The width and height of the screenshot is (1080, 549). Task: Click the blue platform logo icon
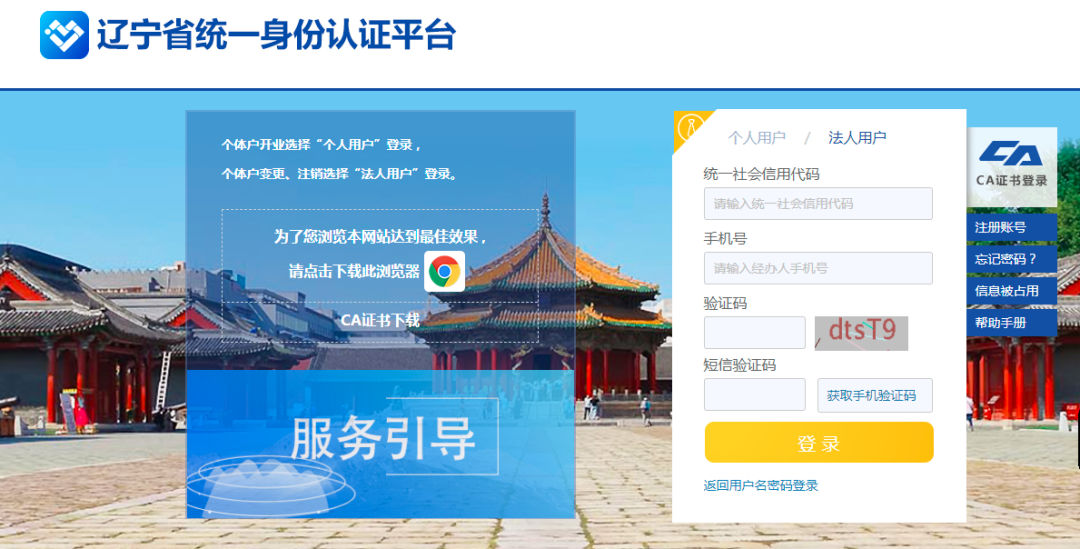pos(64,34)
